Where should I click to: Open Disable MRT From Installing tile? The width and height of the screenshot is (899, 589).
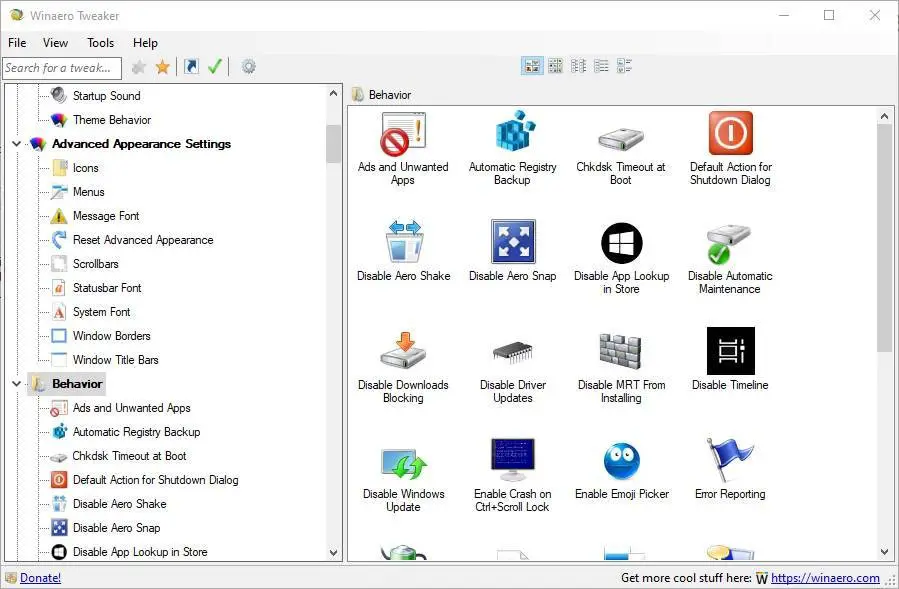(x=622, y=367)
